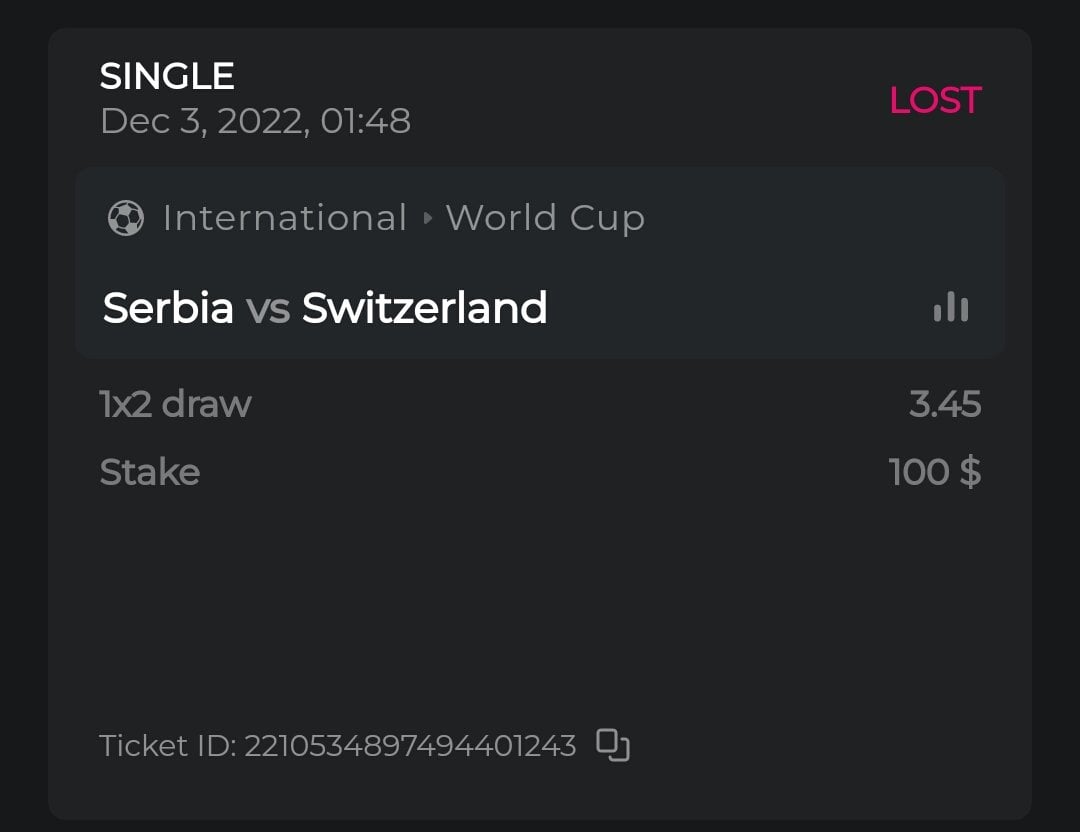Select the Serbia team name
The width and height of the screenshot is (1080, 832).
point(168,308)
